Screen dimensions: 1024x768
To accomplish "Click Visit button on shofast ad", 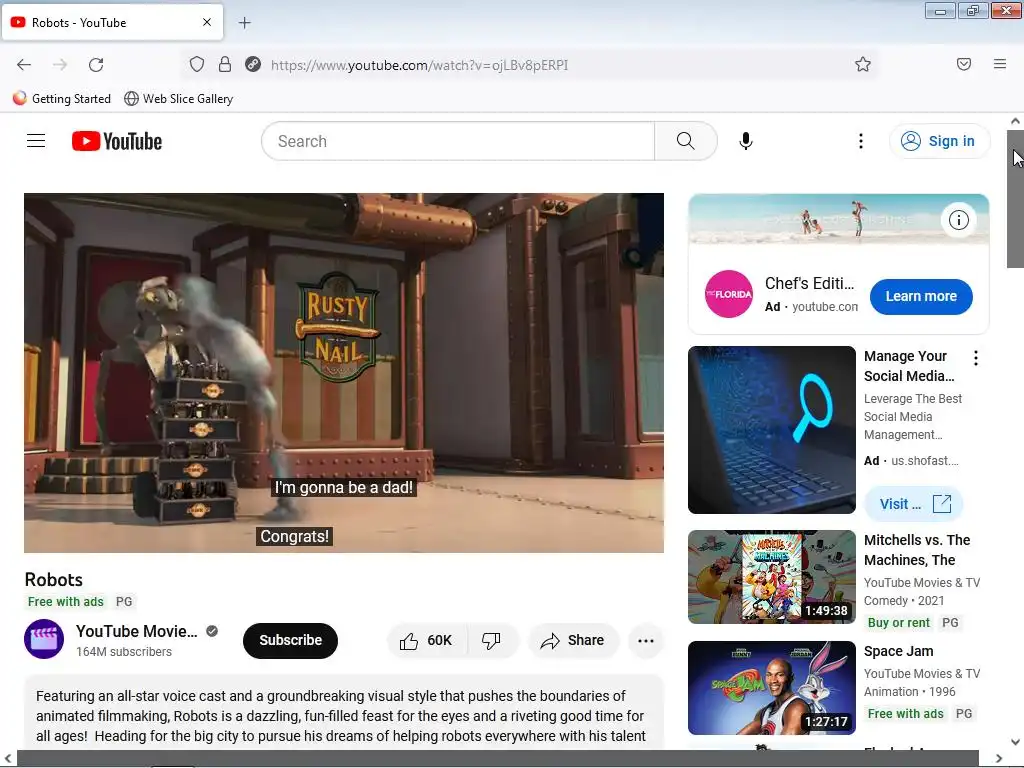I will (x=914, y=504).
